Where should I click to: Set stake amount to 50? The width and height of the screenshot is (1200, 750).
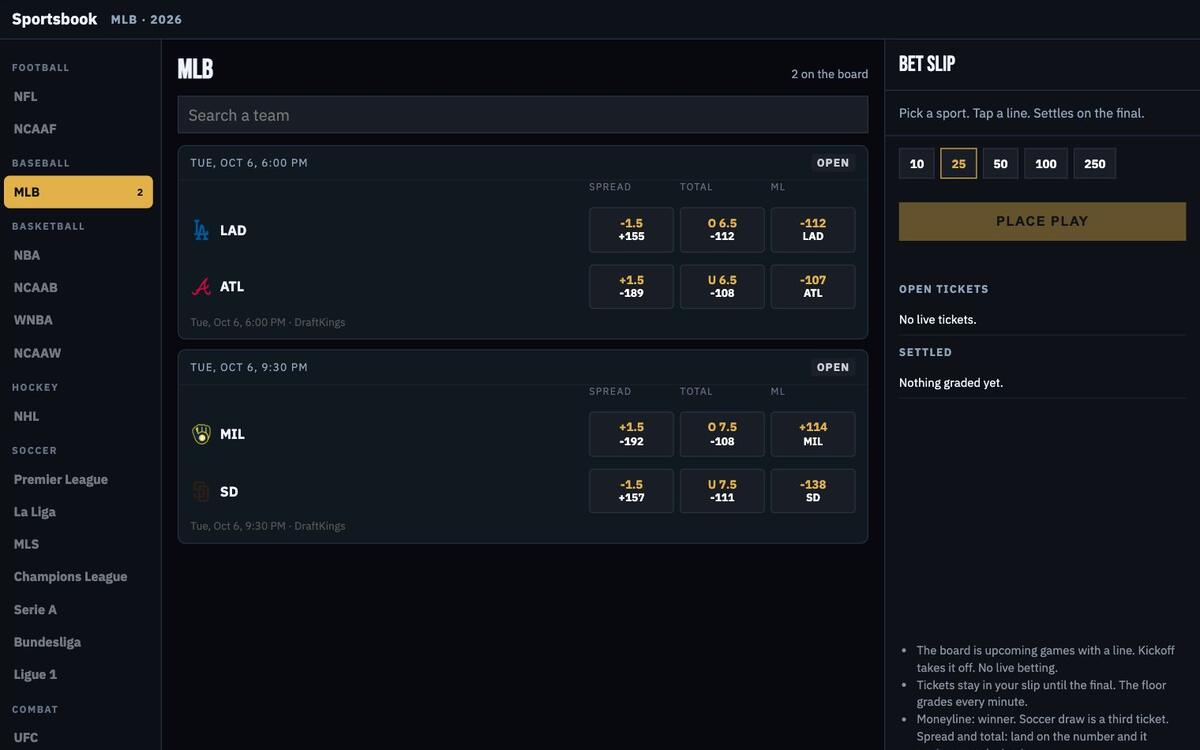[1000, 164]
